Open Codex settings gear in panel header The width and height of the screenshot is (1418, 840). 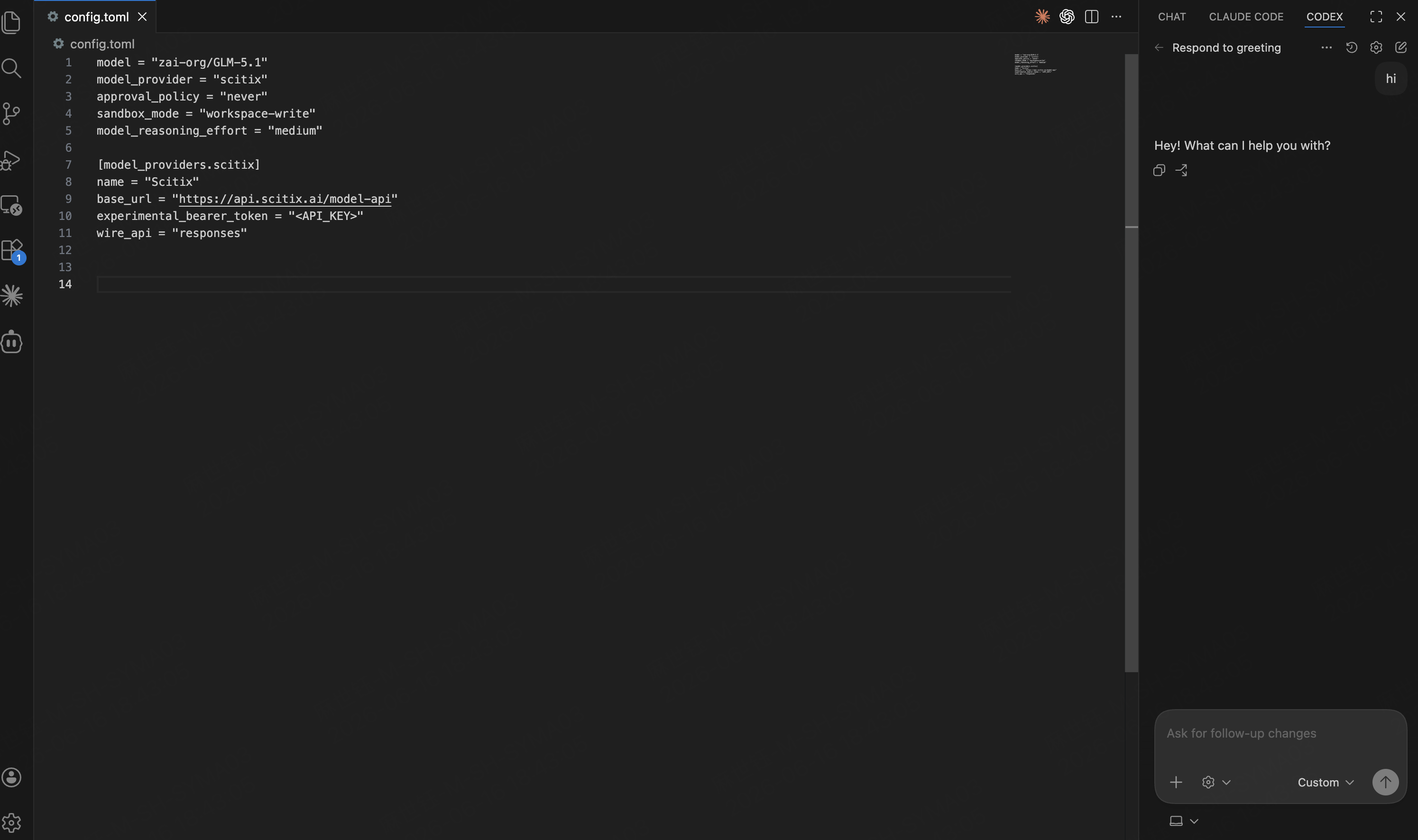tap(1376, 47)
